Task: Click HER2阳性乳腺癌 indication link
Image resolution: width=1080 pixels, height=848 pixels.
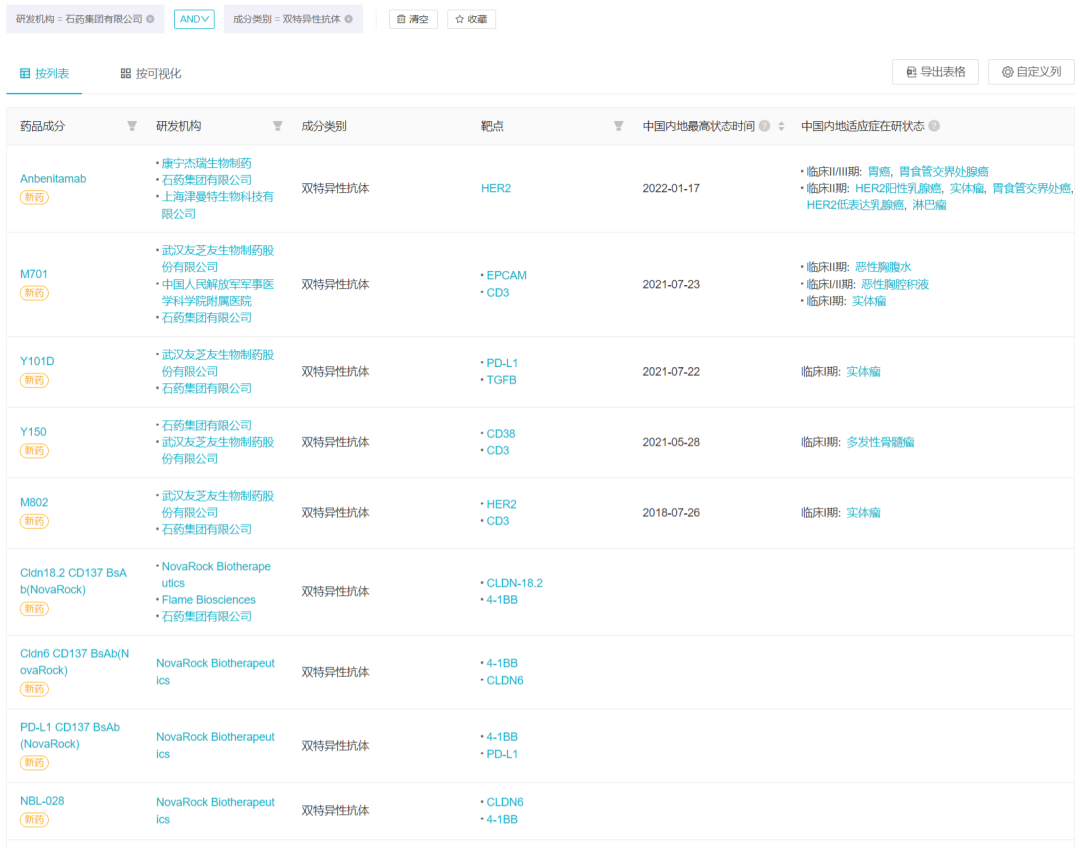Action: pos(898,188)
